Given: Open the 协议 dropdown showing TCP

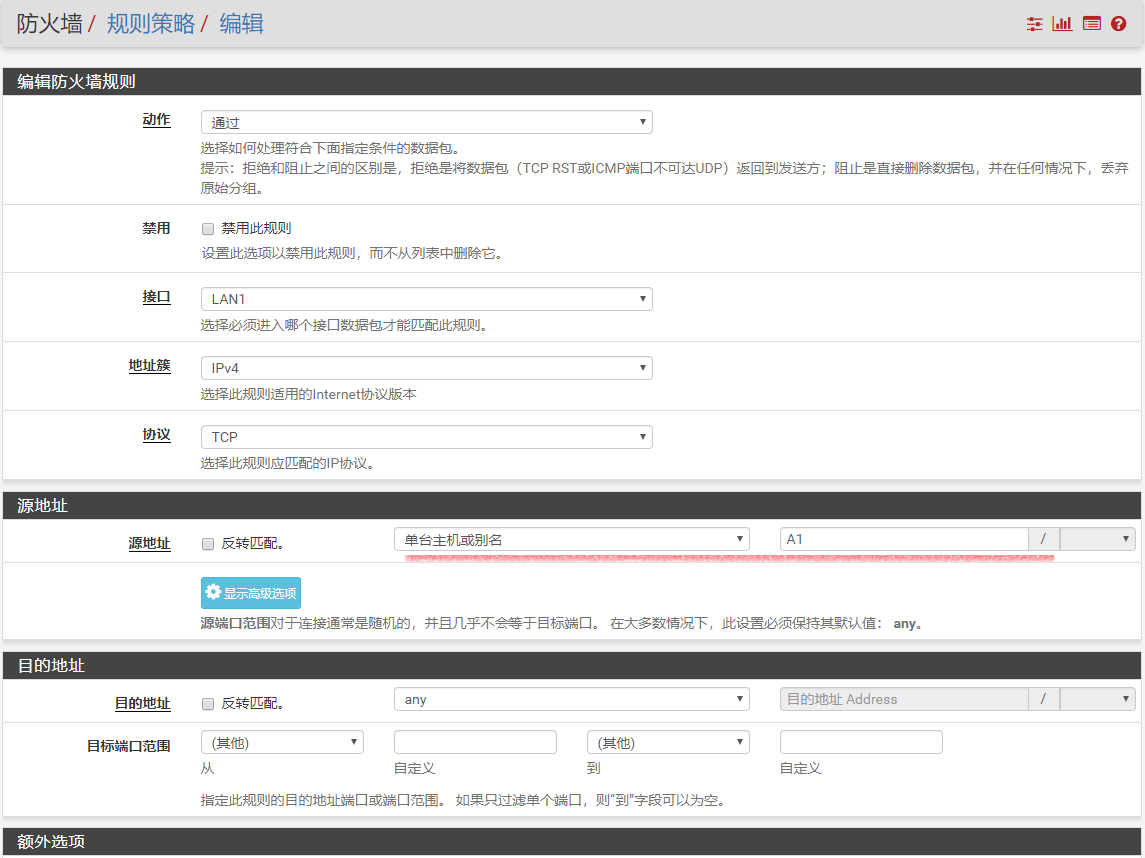Looking at the screenshot, I should point(426,437).
